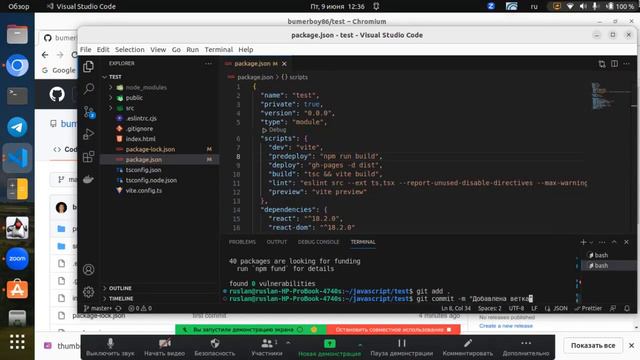Open the Extensions view
Viewport: 640px width, 360px height.
pyautogui.click(x=89, y=156)
